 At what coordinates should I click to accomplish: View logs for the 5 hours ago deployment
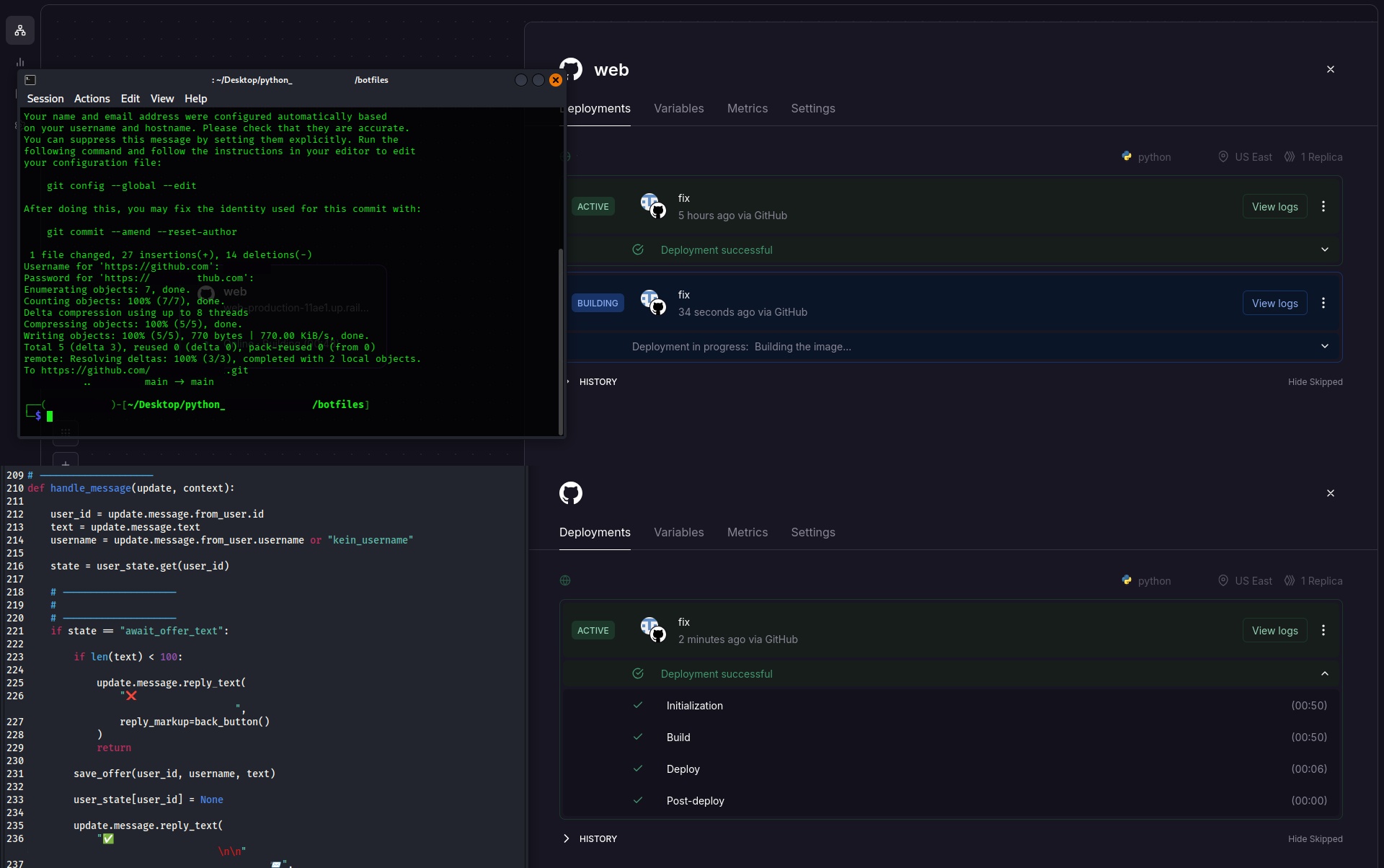(1274, 206)
